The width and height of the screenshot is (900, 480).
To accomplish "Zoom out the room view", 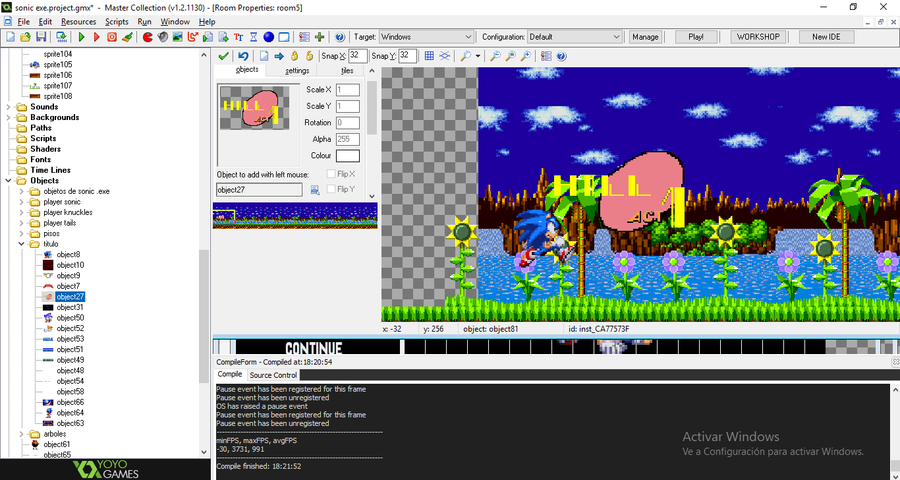I will (495, 56).
